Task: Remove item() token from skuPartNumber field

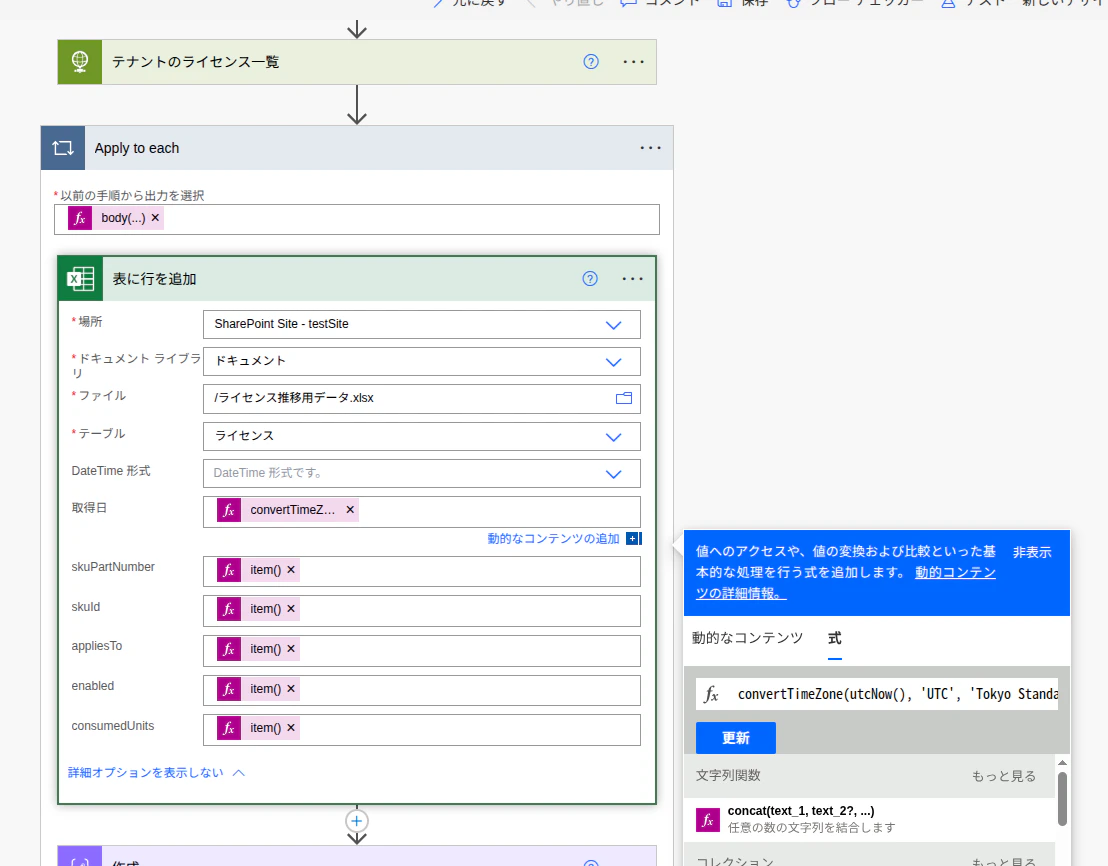Action: [291, 569]
